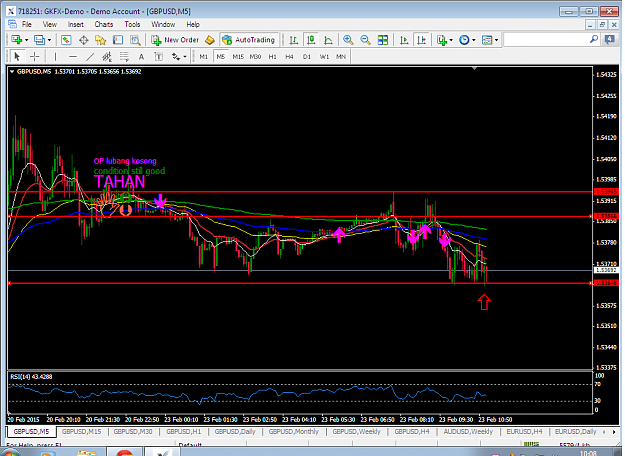This screenshot has width=625, height=456.
Task: Select the crosshair tool
Action: [x=35, y=57]
